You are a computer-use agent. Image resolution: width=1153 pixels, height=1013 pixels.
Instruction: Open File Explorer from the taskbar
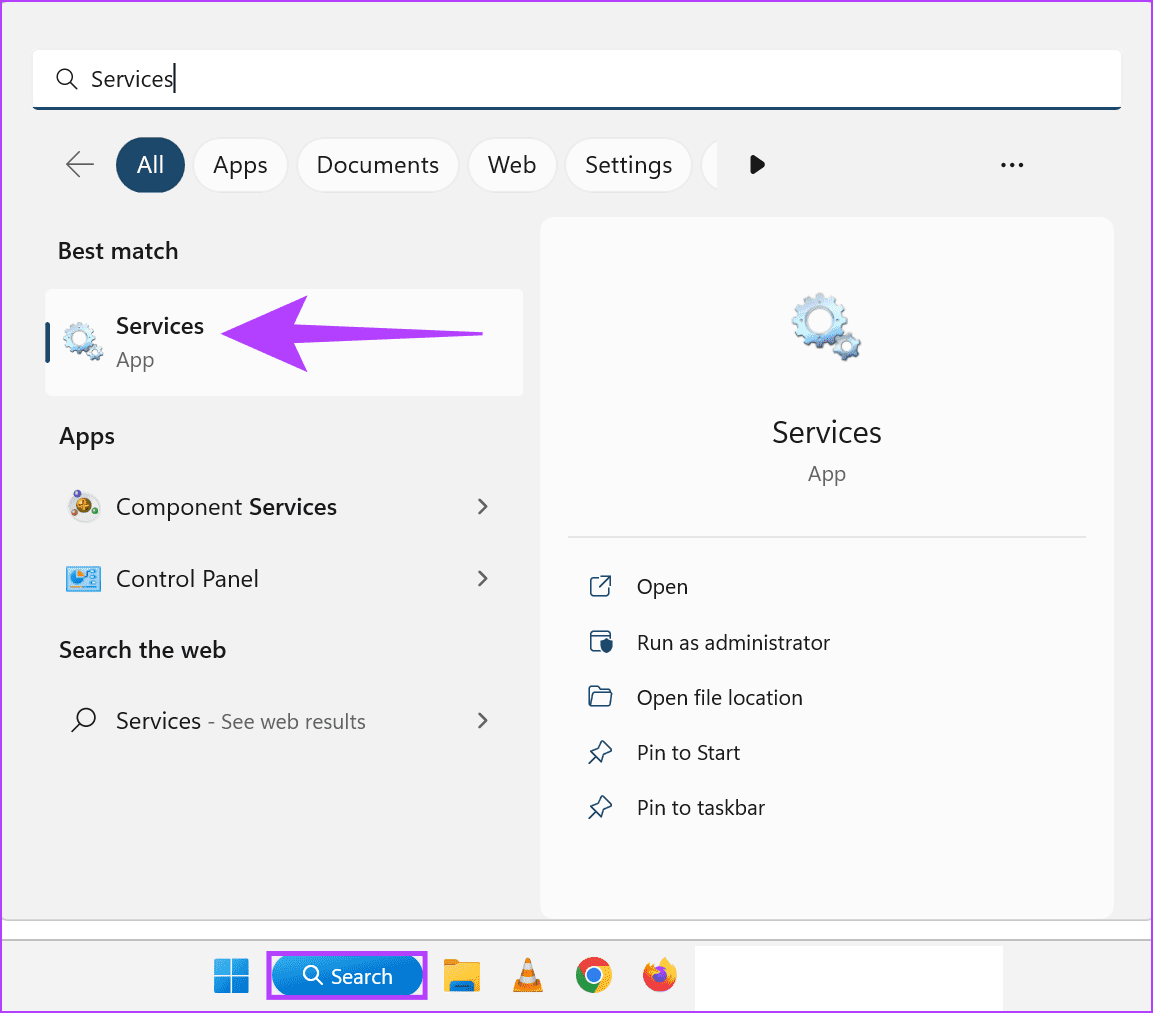click(x=462, y=976)
